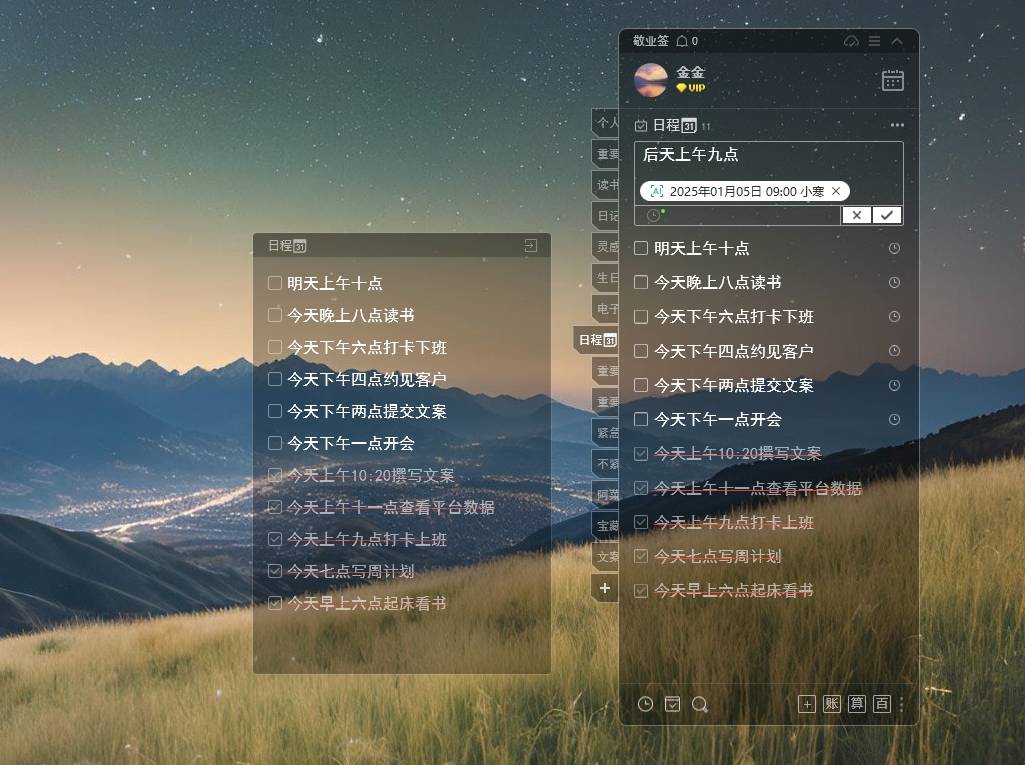Open the hamburger menu in title bar
The height and width of the screenshot is (765, 1025).
click(874, 41)
